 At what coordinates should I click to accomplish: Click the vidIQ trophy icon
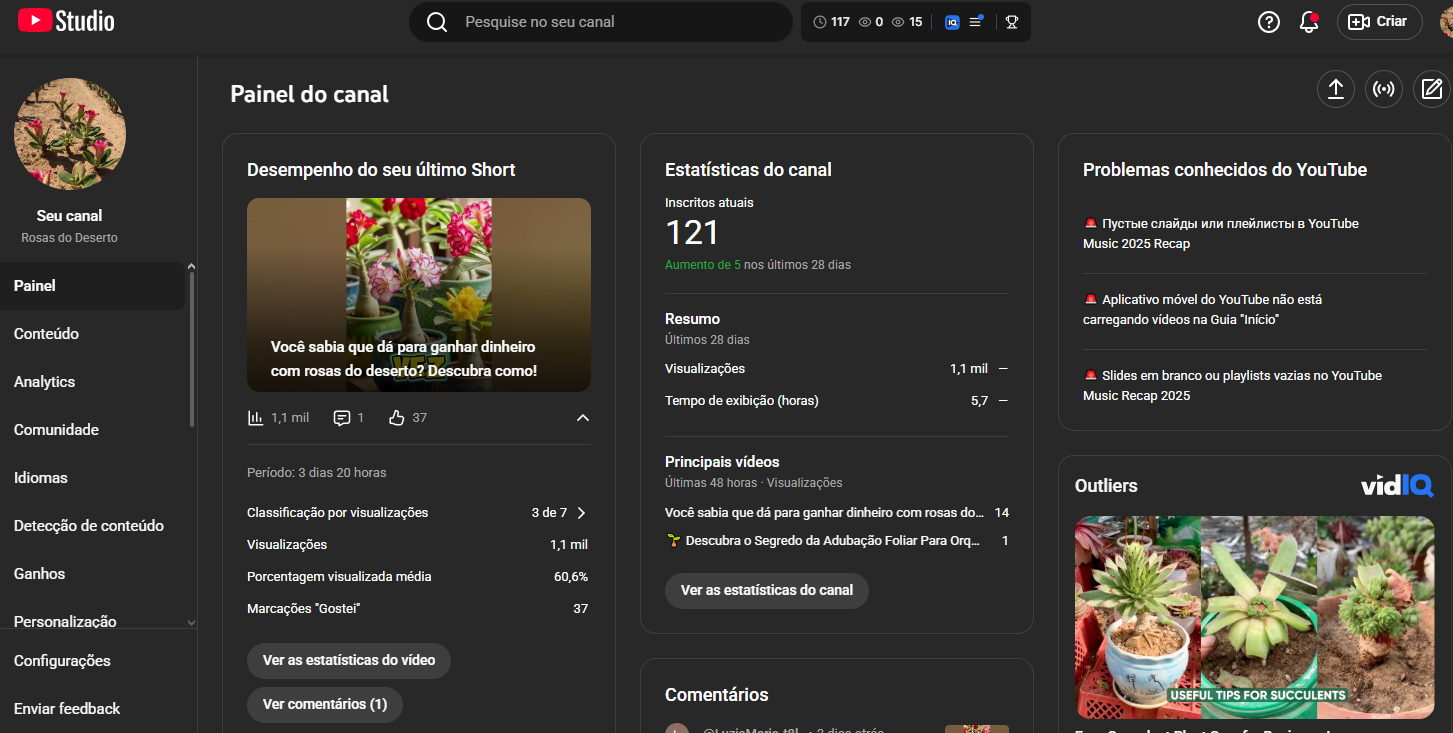[x=1012, y=22]
